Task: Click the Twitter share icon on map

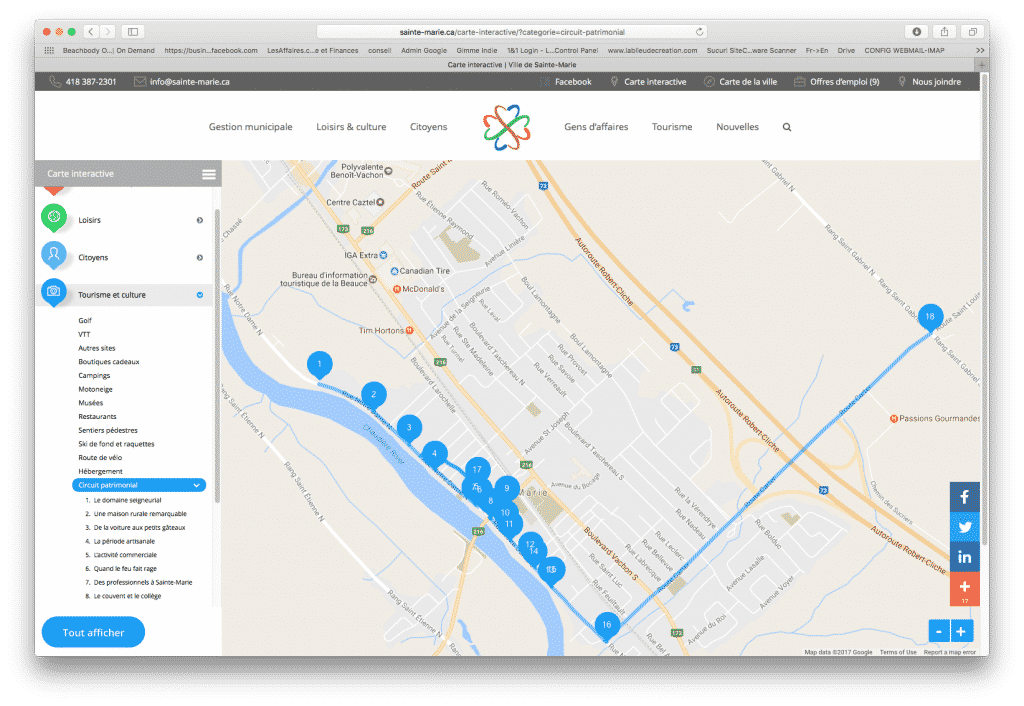Action: pos(964,527)
